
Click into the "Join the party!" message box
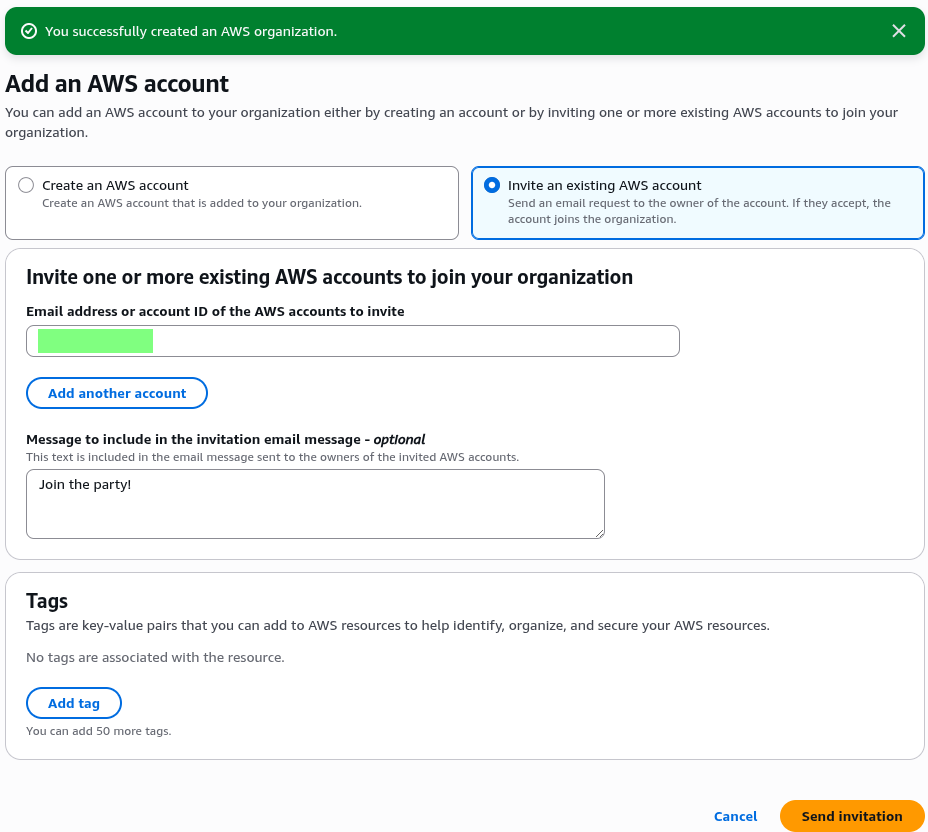[x=315, y=503]
